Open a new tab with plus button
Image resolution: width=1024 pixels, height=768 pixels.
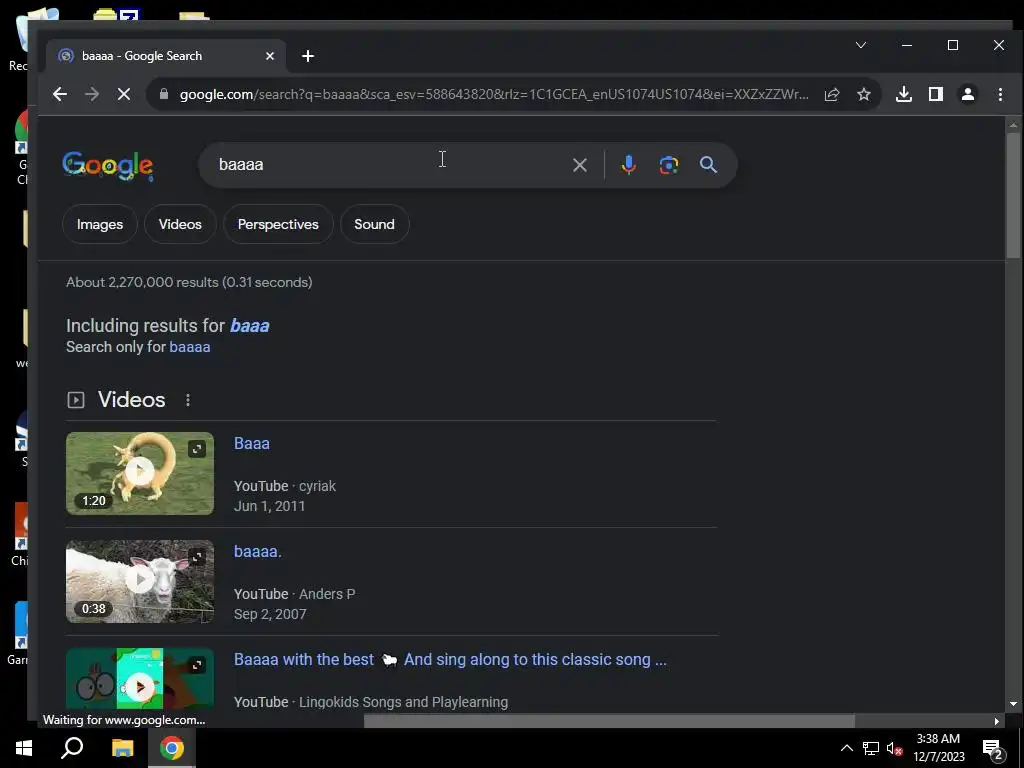tap(308, 56)
